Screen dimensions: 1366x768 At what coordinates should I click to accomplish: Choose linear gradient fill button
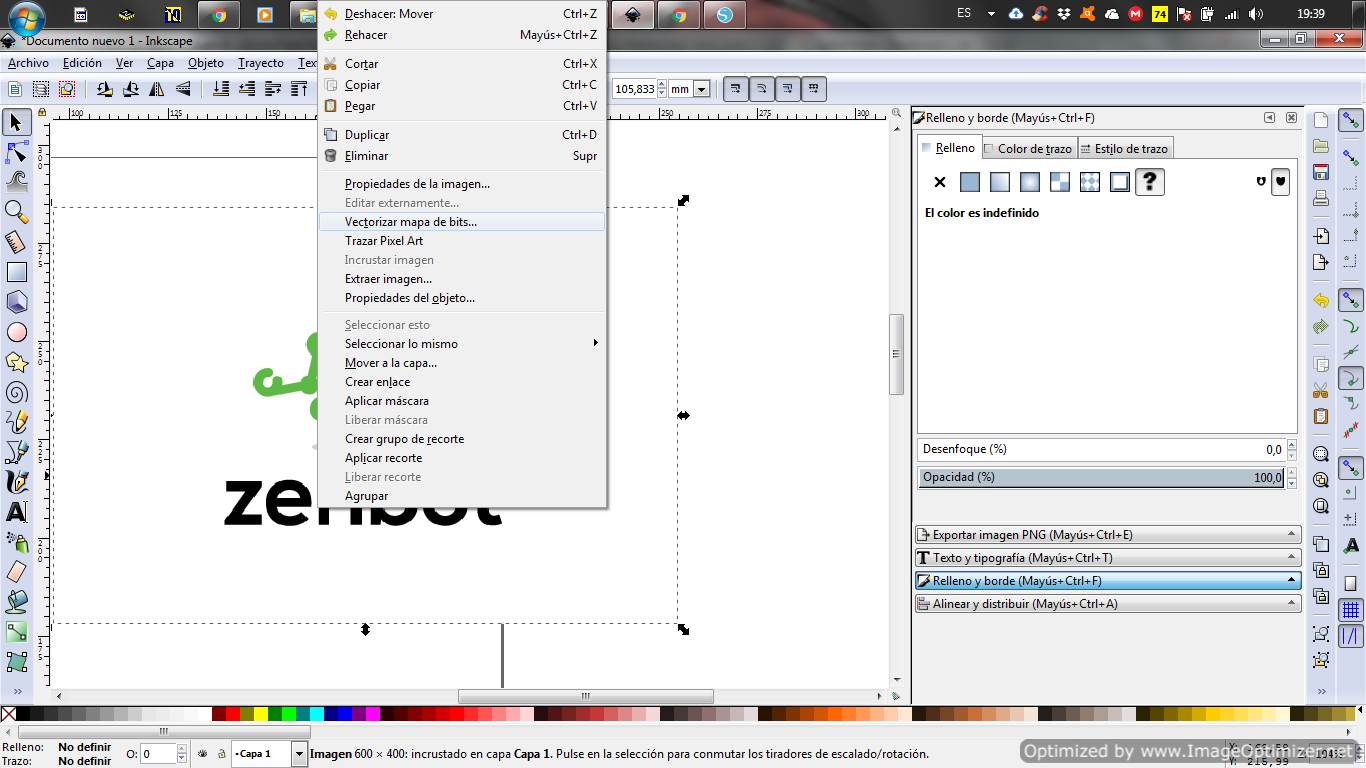999,182
